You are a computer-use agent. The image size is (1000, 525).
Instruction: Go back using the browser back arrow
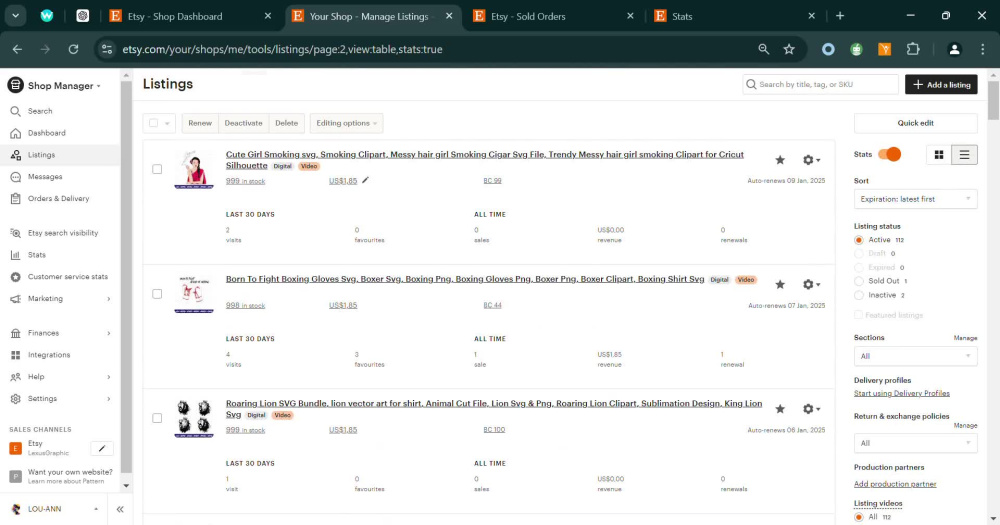click(17, 49)
